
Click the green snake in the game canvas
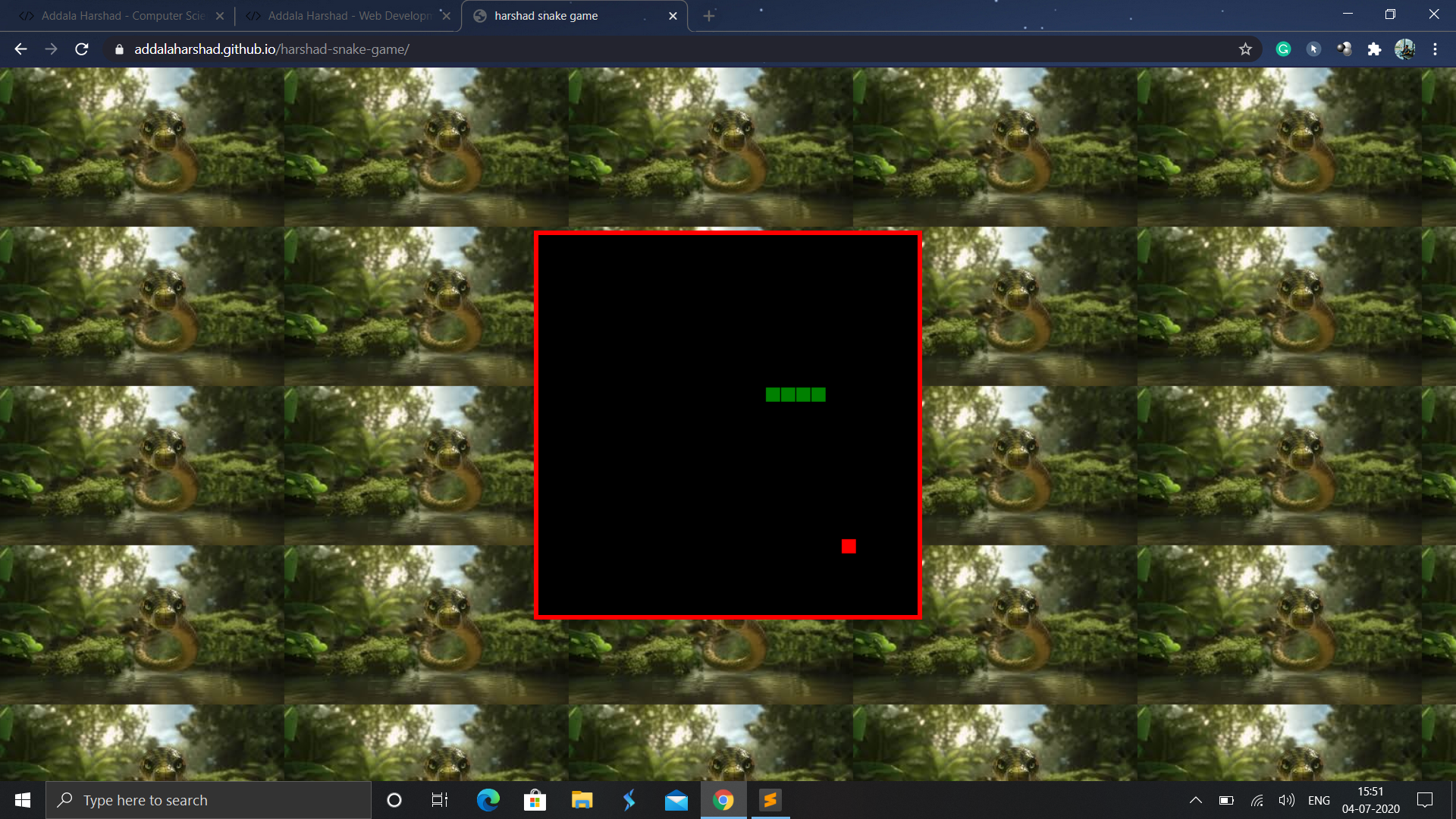[x=795, y=394]
